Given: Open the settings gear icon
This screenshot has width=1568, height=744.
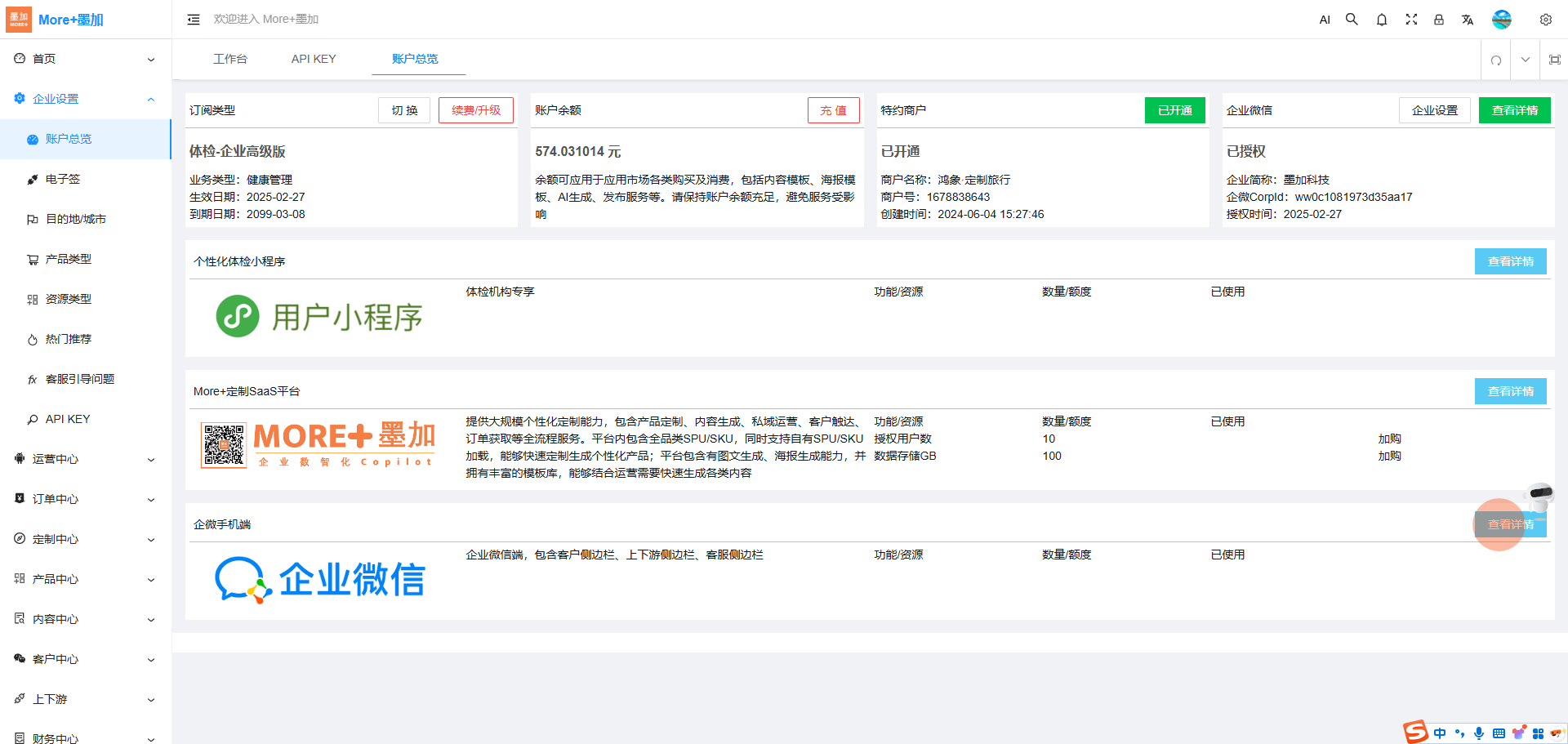Looking at the screenshot, I should point(1545,20).
